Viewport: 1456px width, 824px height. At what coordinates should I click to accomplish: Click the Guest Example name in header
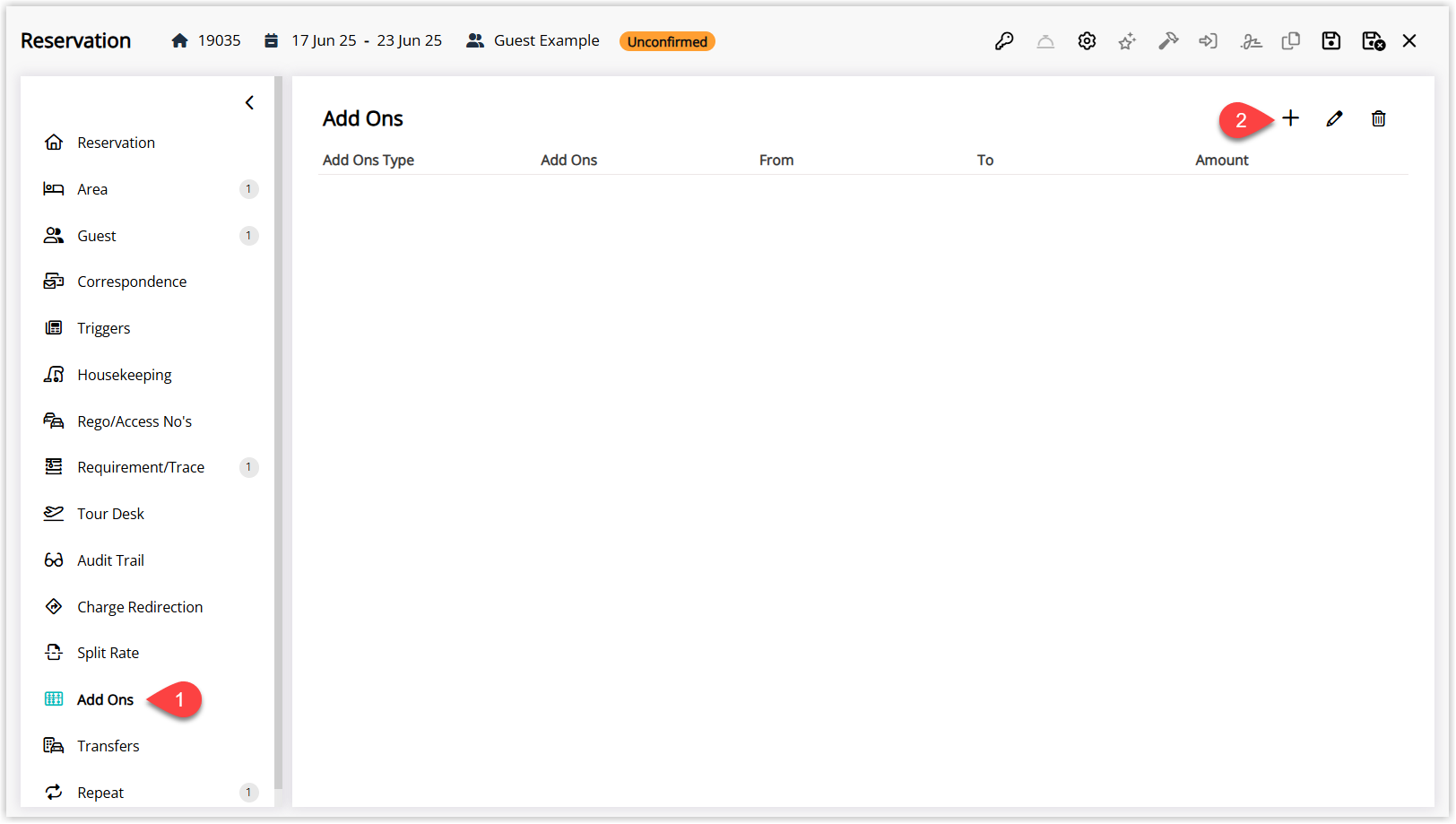tap(546, 40)
